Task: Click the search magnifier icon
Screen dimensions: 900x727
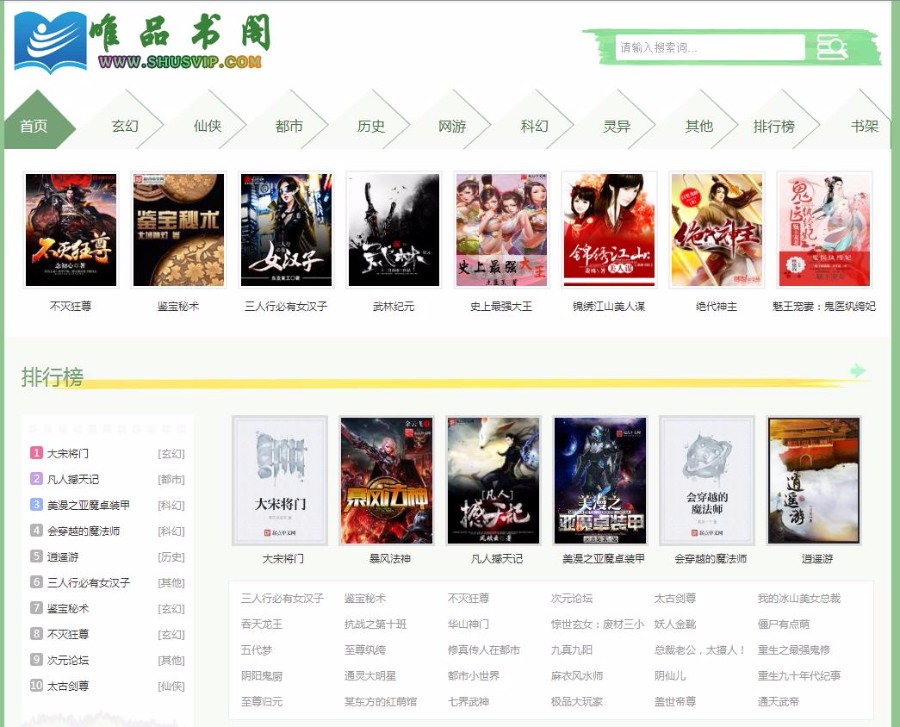Action: point(832,47)
